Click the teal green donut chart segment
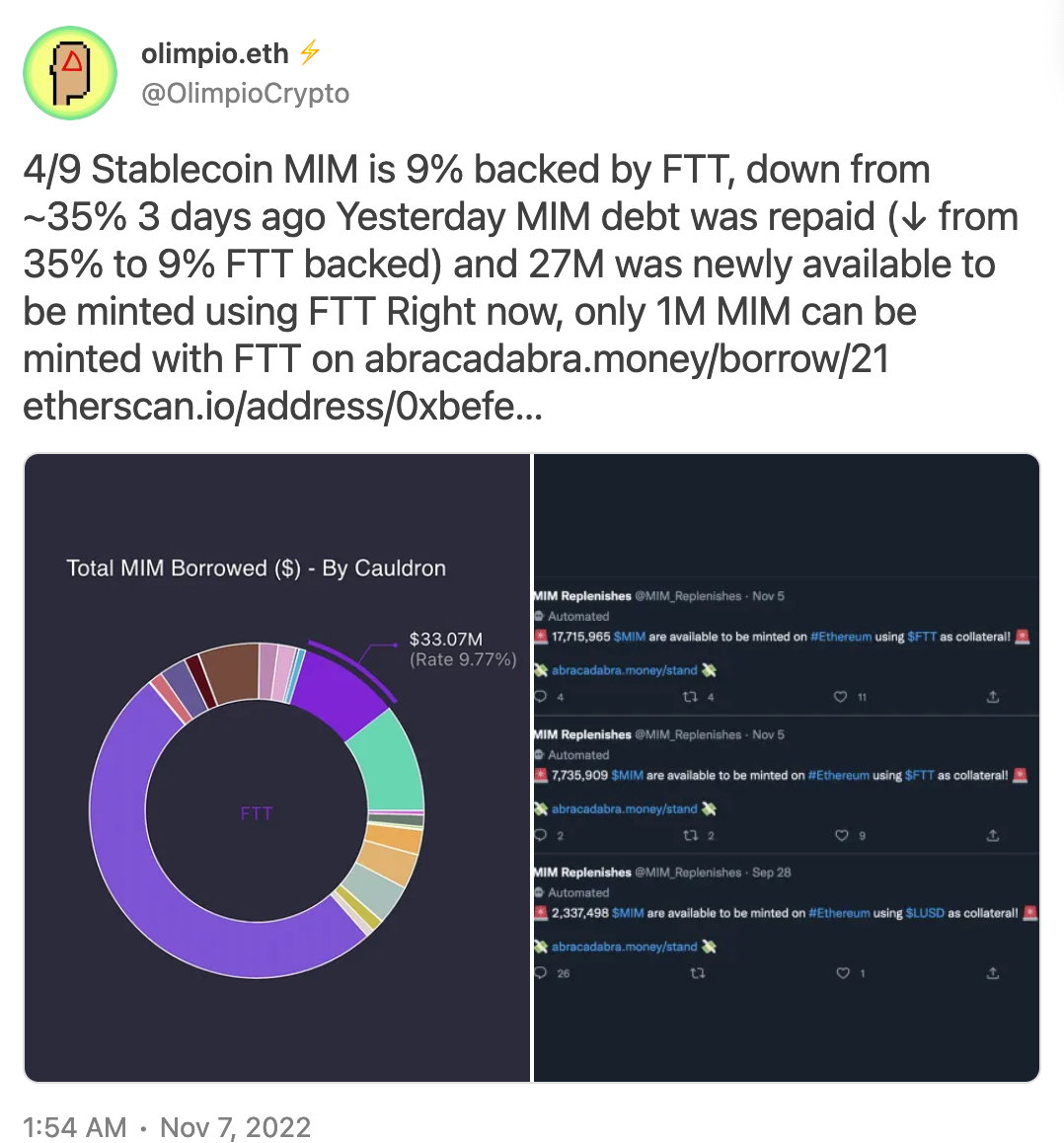This screenshot has height=1143, width=1064. click(386, 762)
